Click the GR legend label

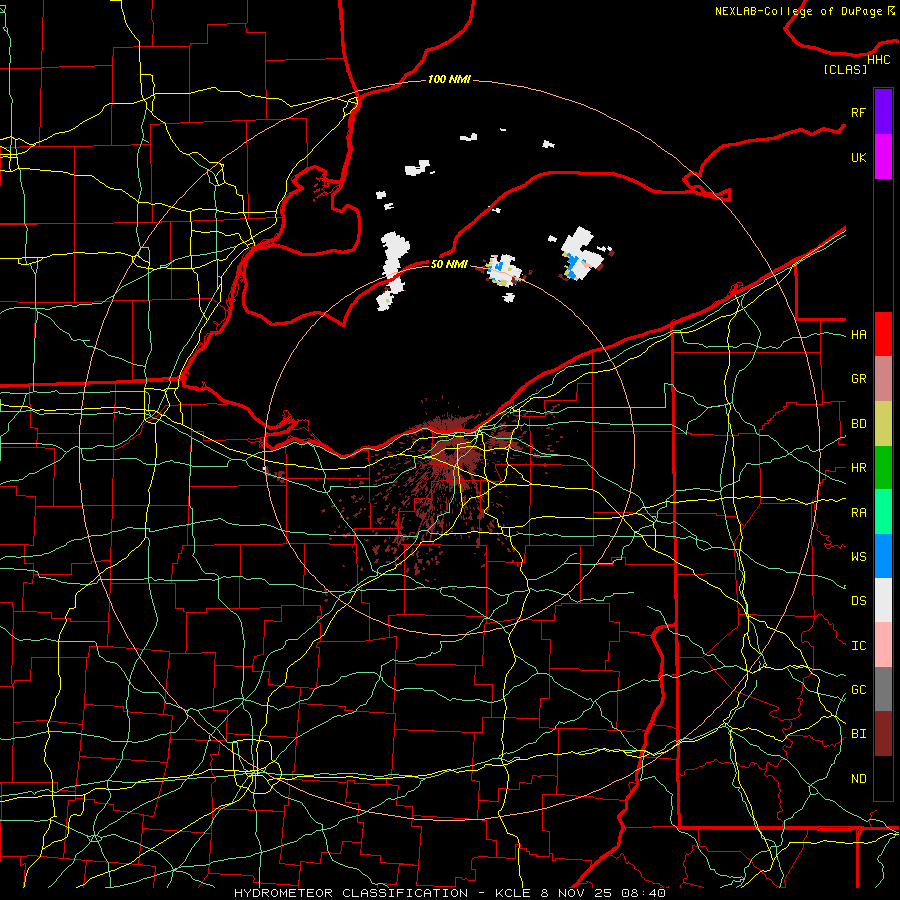click(x=858, y=379)
